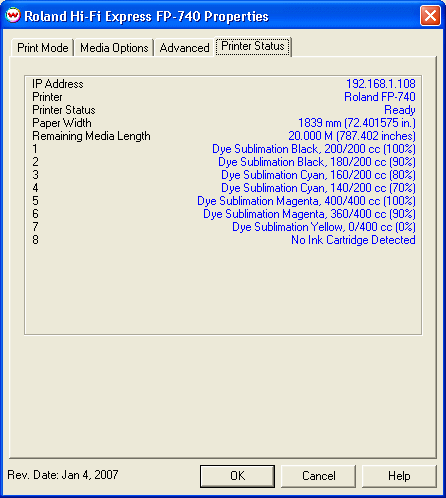Click the Cancel button
Viewport: 446px width, 498px height.
[318, 476]
